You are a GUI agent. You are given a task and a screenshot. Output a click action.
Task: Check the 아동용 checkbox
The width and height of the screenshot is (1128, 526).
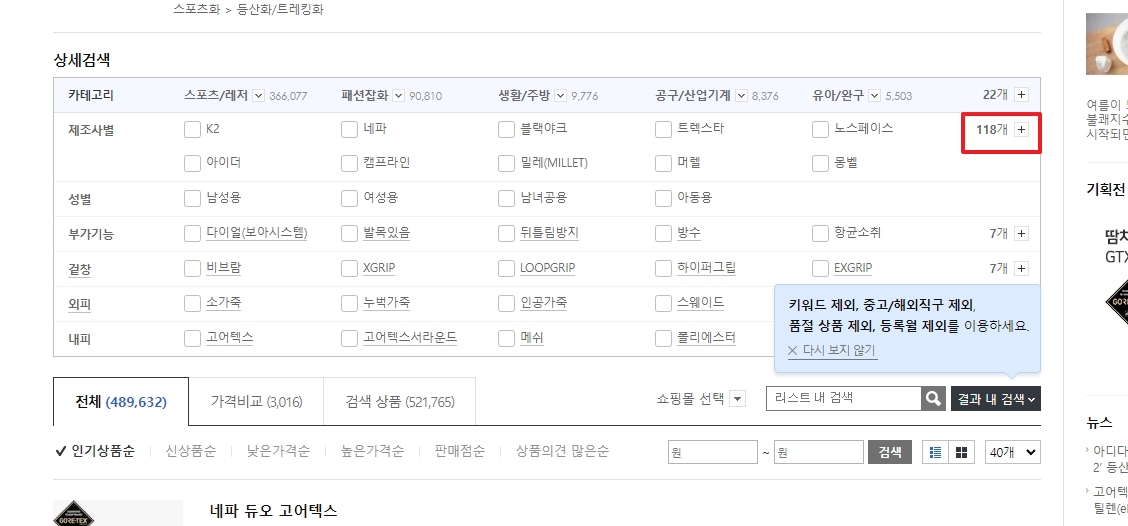(663, 198)
